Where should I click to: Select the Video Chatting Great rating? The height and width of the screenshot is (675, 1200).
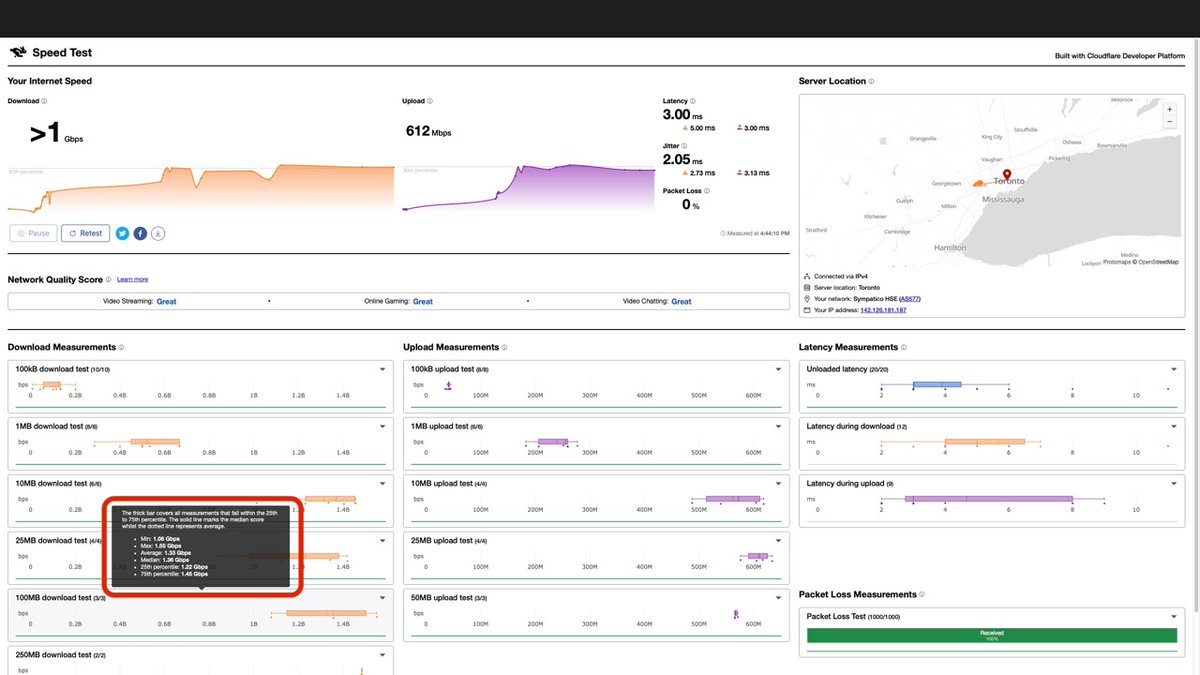681,300
